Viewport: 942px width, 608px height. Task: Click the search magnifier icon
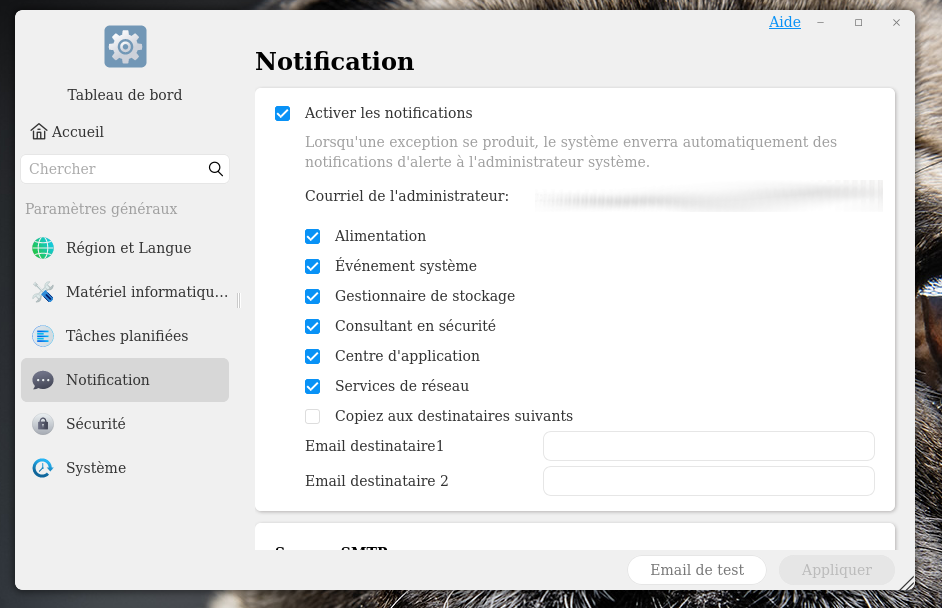pyautogui.click(x=215, y=169)
